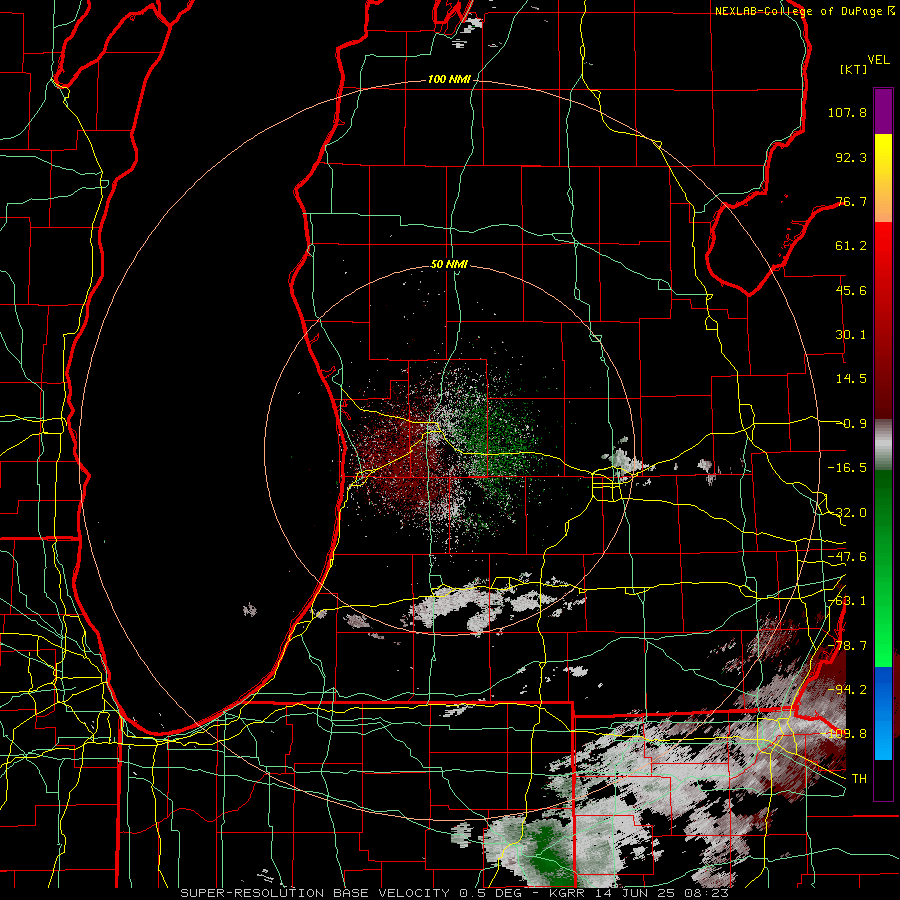Click the yellow-orange segment of velocity color bar
This screenshot has height=900, width=900.
(883, 178)
